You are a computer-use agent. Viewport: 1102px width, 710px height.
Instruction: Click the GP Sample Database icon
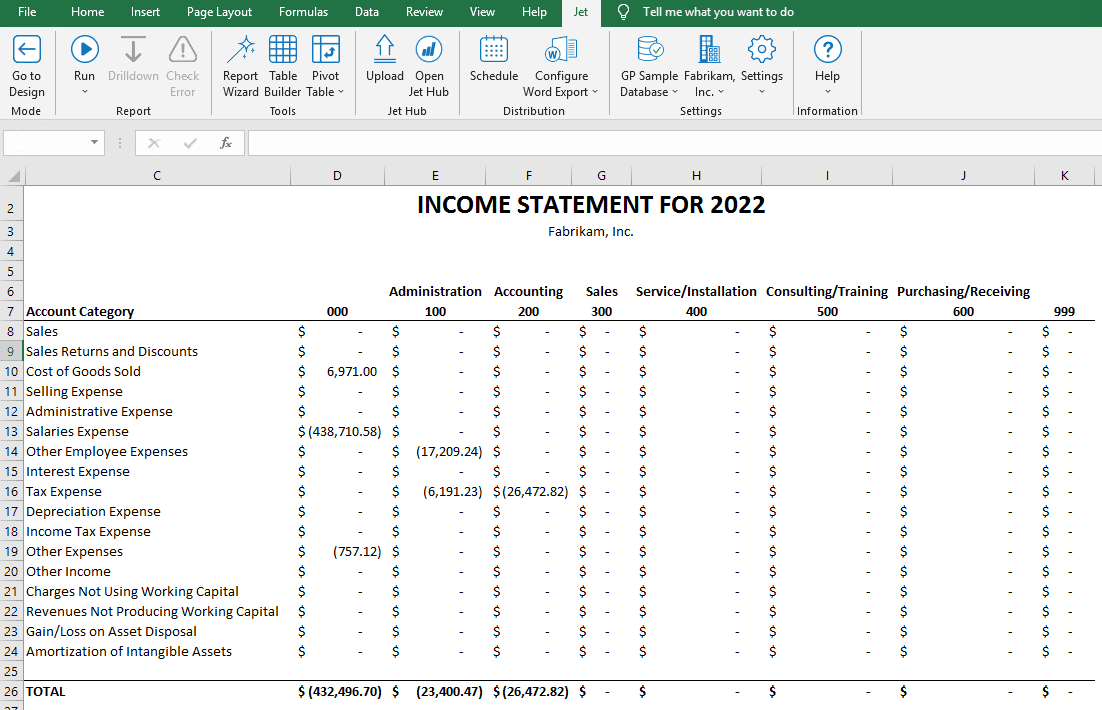(x=649, y=60)
